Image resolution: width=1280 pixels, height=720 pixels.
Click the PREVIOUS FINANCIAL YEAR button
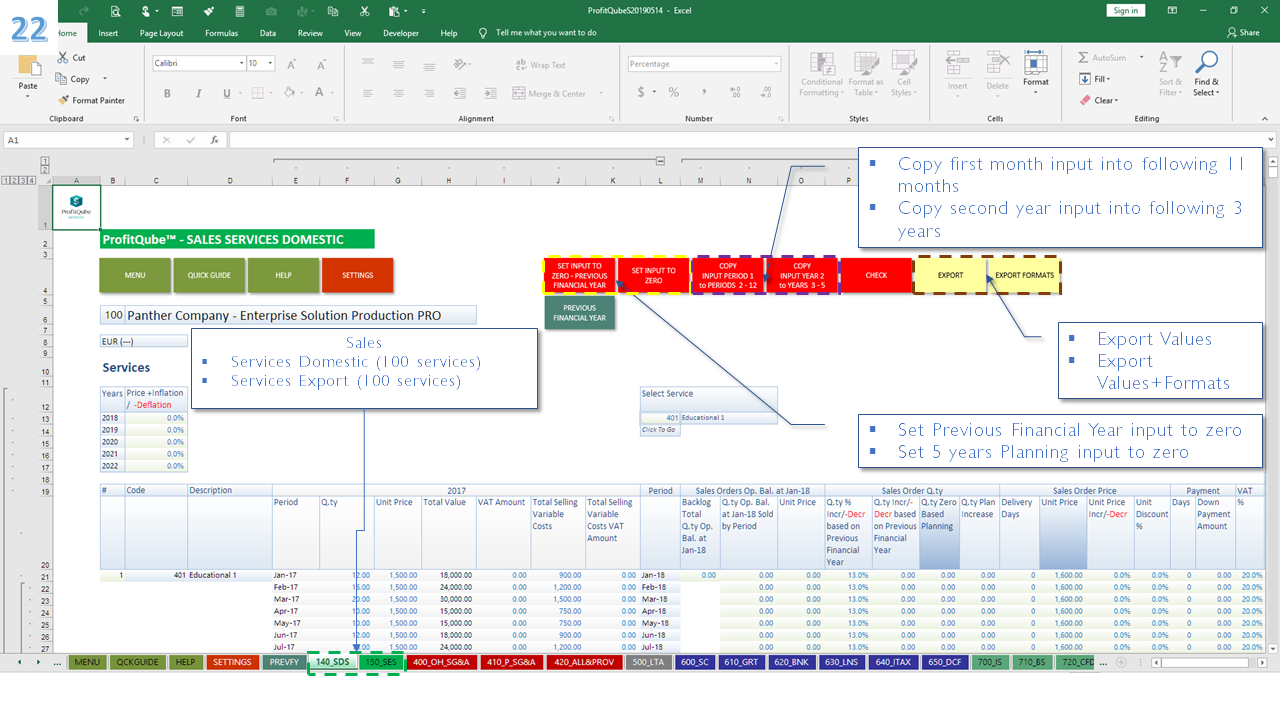click(x=580, y=312)
